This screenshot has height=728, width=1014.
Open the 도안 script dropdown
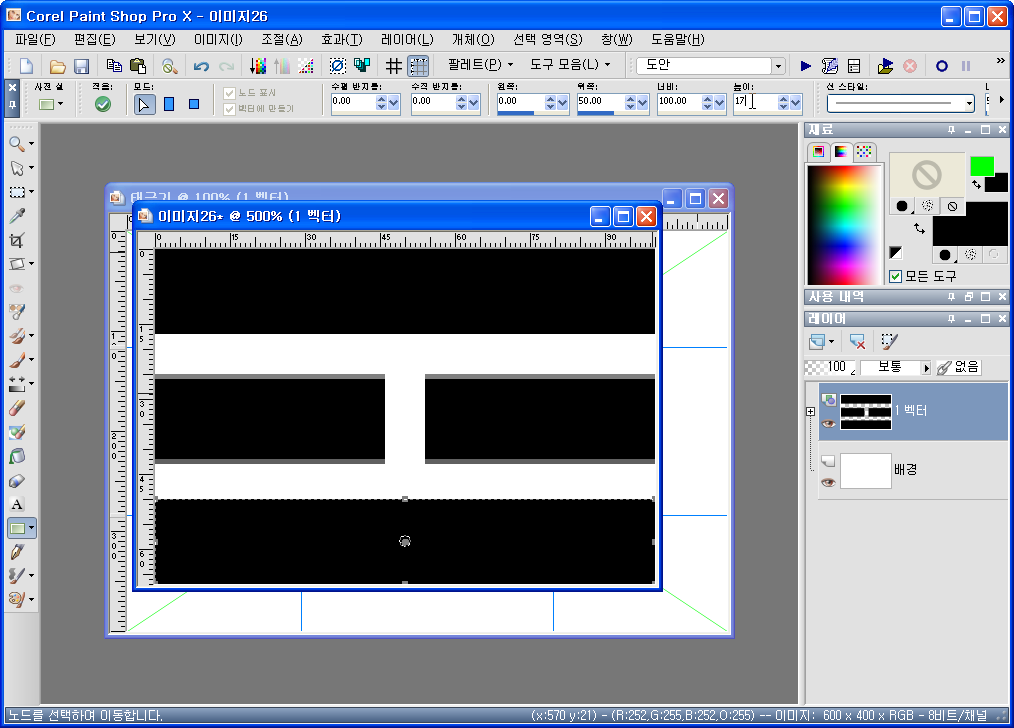[778, 65]
